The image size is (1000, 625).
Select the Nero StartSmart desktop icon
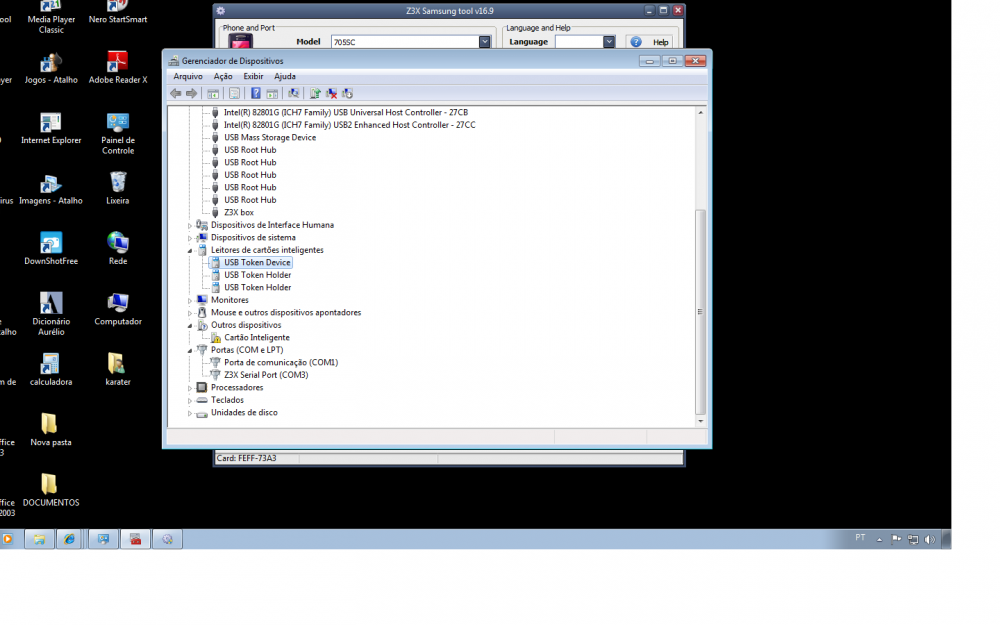pos(118,13)
